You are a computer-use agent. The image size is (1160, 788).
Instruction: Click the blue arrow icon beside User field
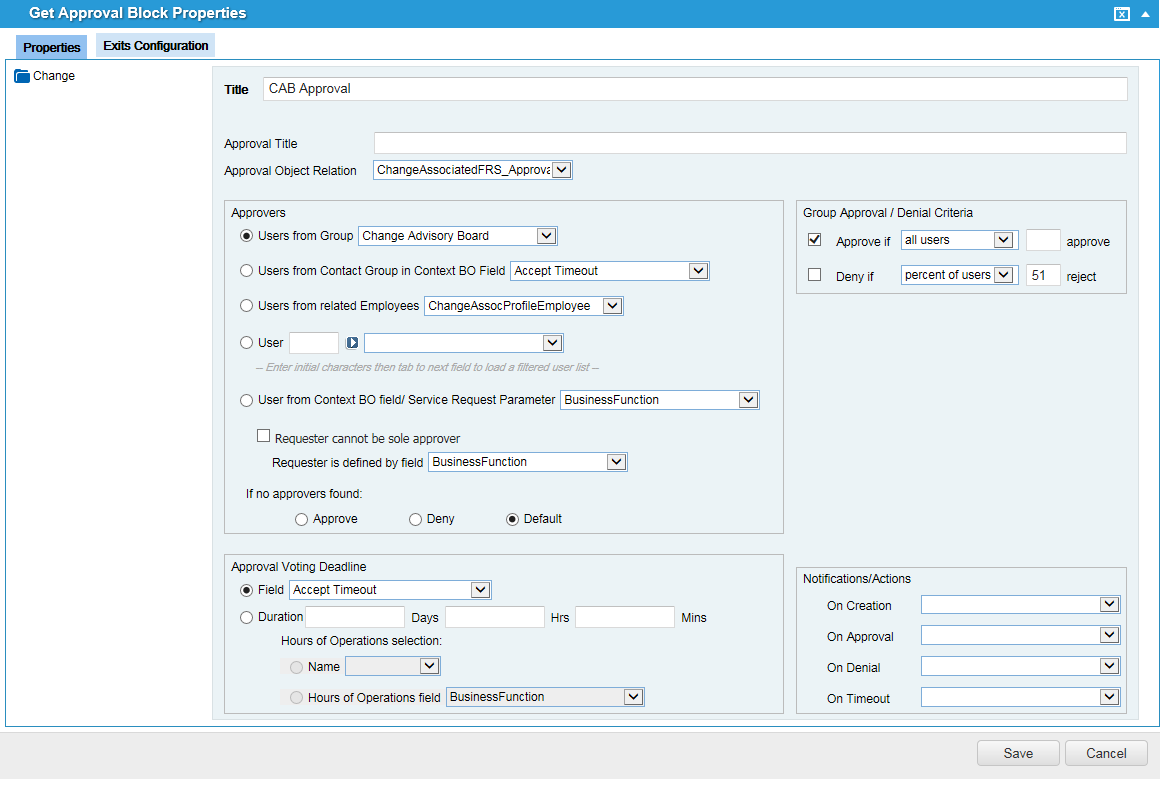click(352, 343)
